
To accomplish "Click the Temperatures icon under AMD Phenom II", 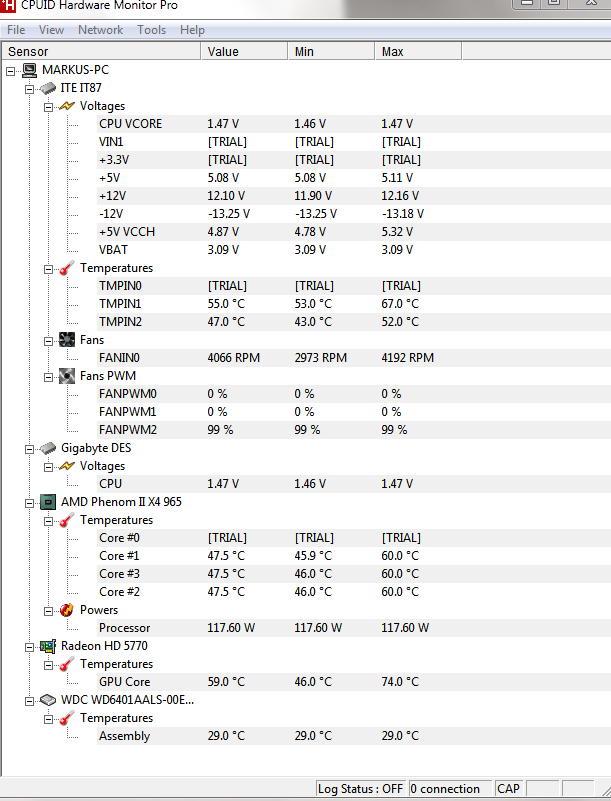I will tap(67, 520).
